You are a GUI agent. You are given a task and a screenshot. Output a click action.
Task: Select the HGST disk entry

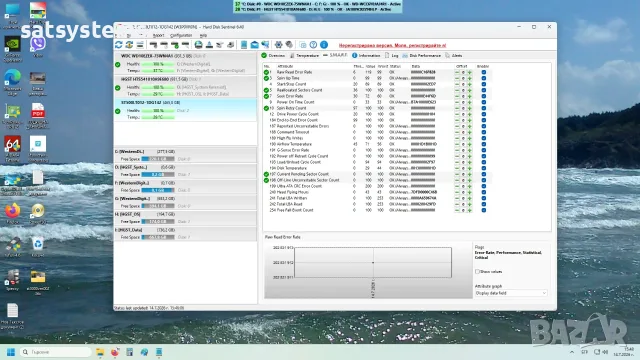pyautogui.click(x=186, y=87)
